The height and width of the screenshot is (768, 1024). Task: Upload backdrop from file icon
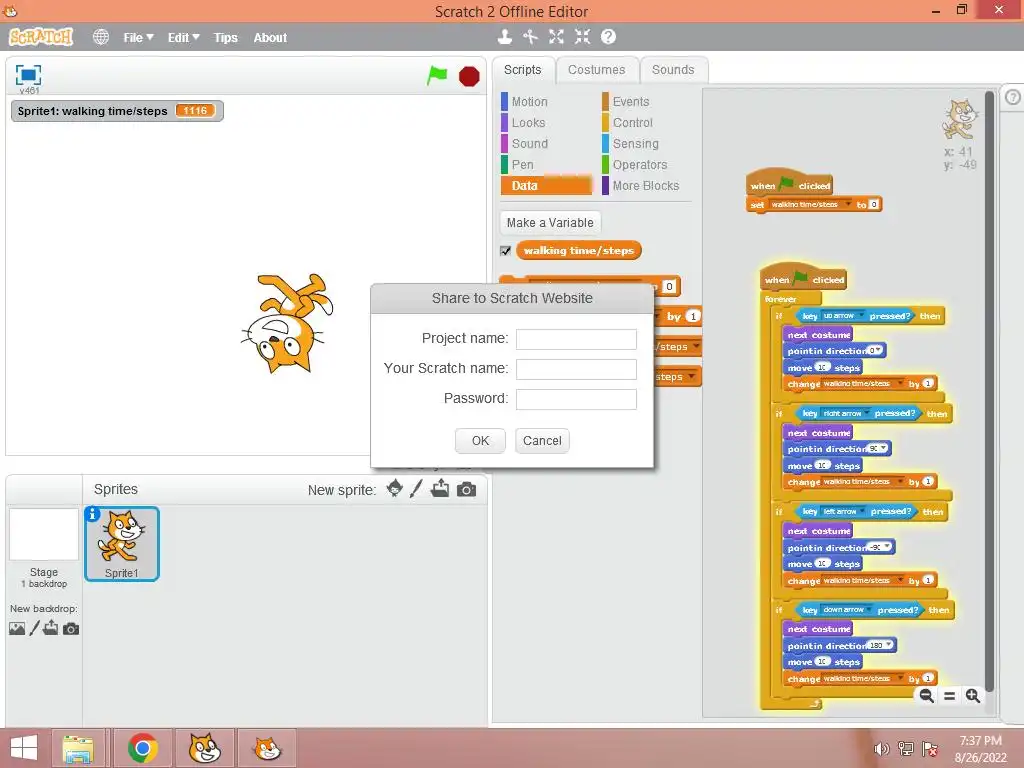pos(51,628)
